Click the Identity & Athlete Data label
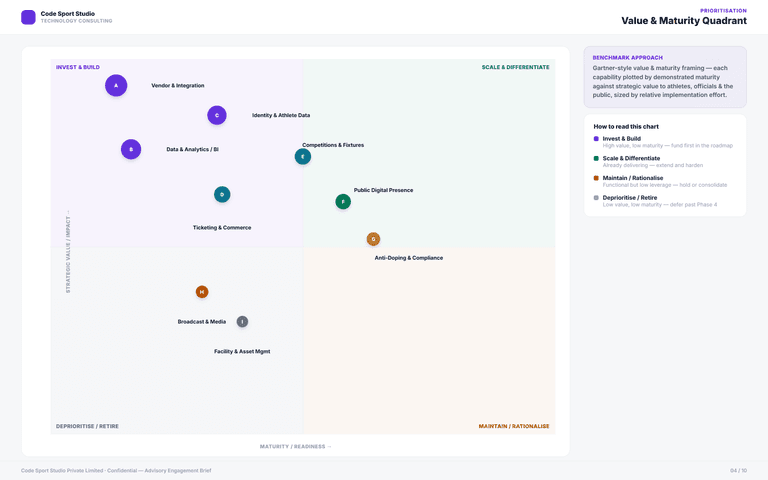The image size is (768, 480). pos(281,116)
